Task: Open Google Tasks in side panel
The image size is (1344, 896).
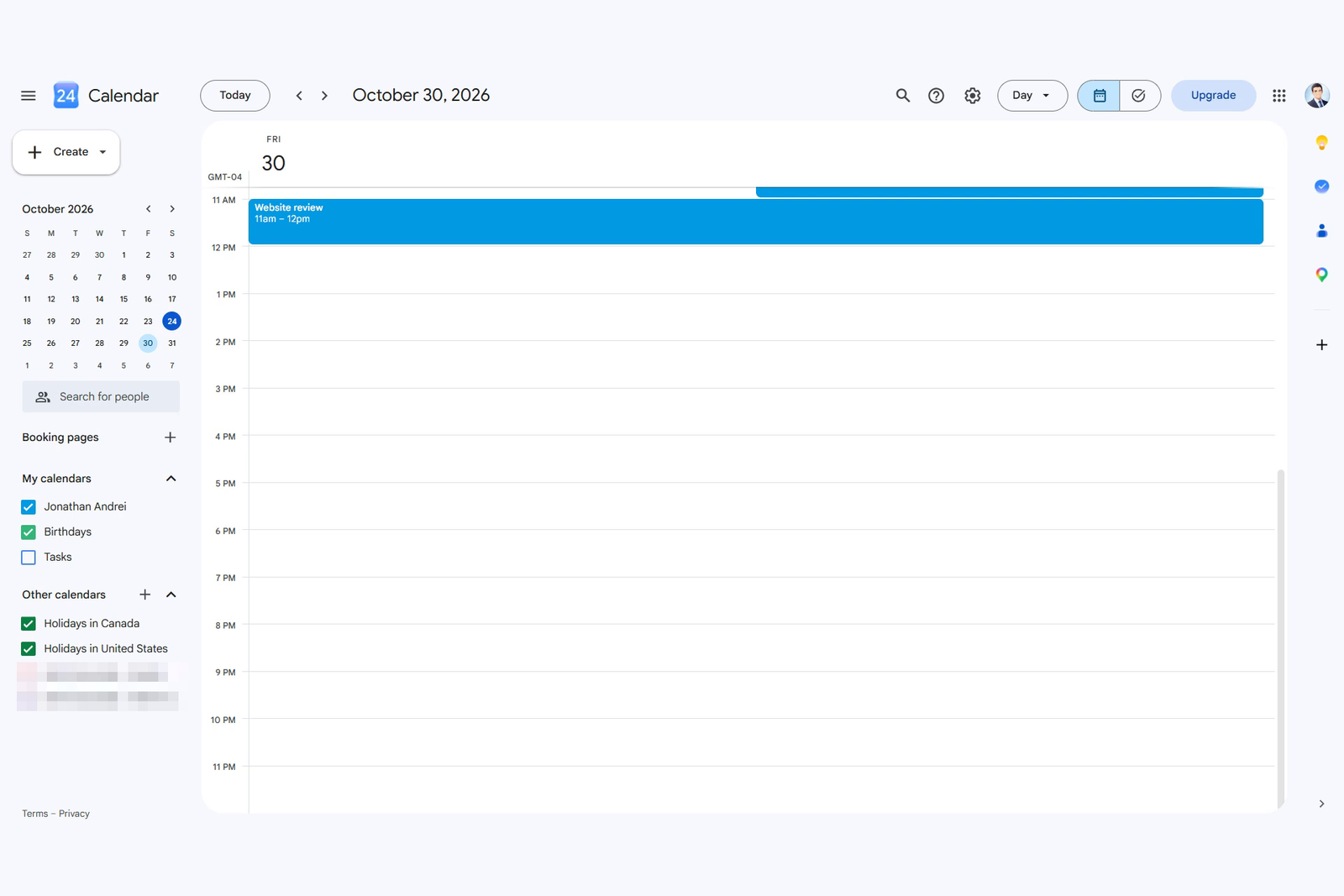Action: click(1321, 186)
